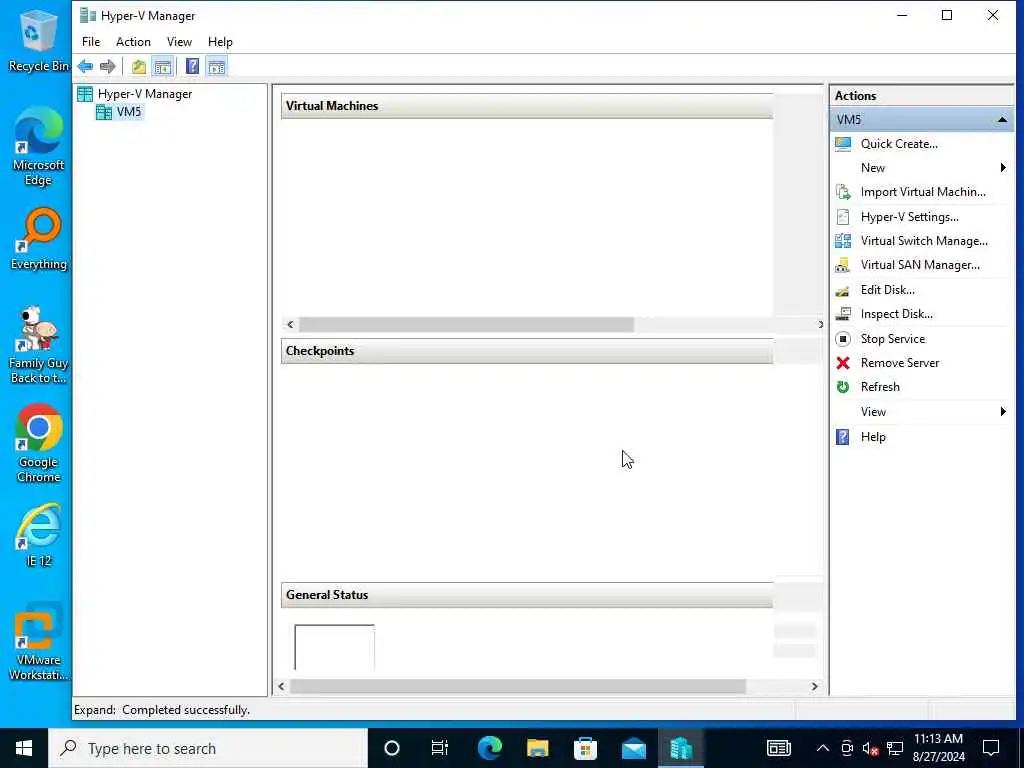Click the taskbar clock showing 11:13 AM
The height and width of the screenshot is (768, 1024).
938,748
